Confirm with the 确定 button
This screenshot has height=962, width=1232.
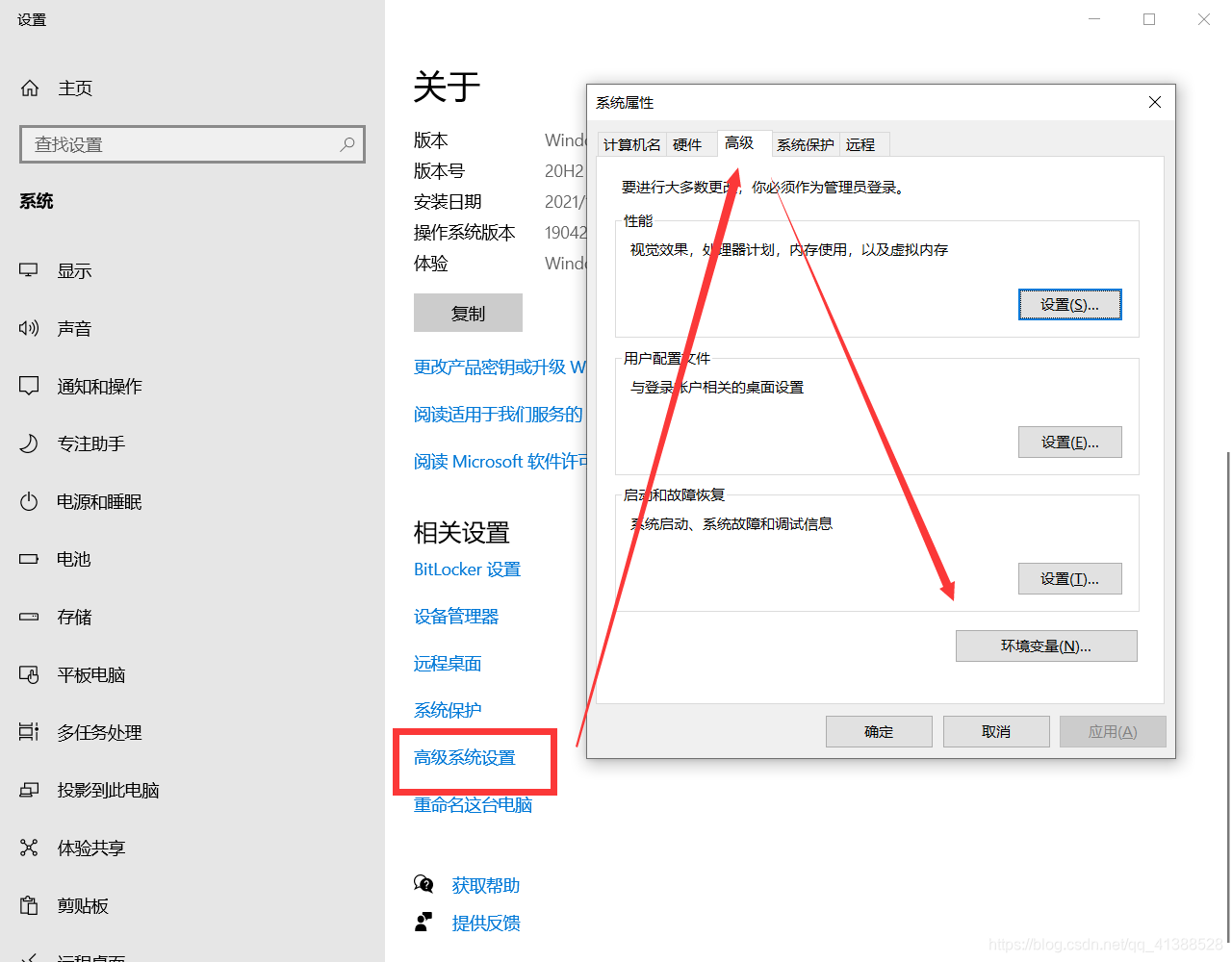tap(879, 732)
